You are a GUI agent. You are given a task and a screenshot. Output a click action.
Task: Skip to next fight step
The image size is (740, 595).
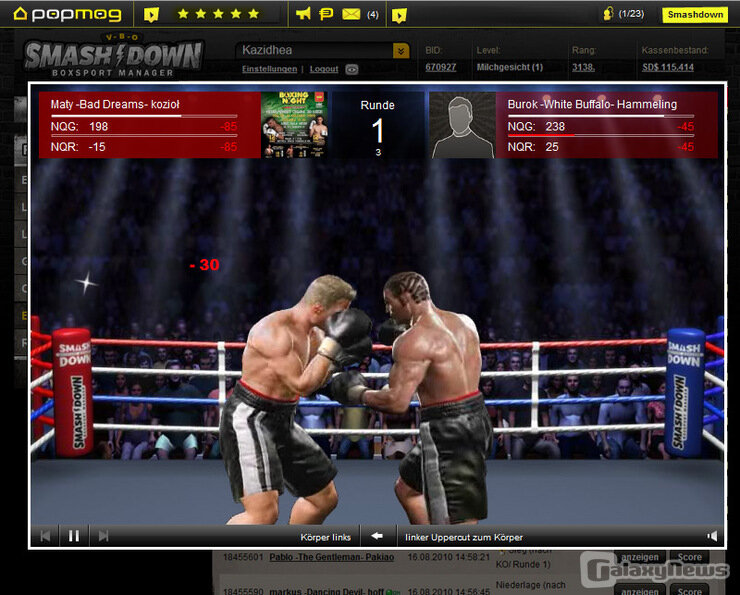click(x=103, y=536)
